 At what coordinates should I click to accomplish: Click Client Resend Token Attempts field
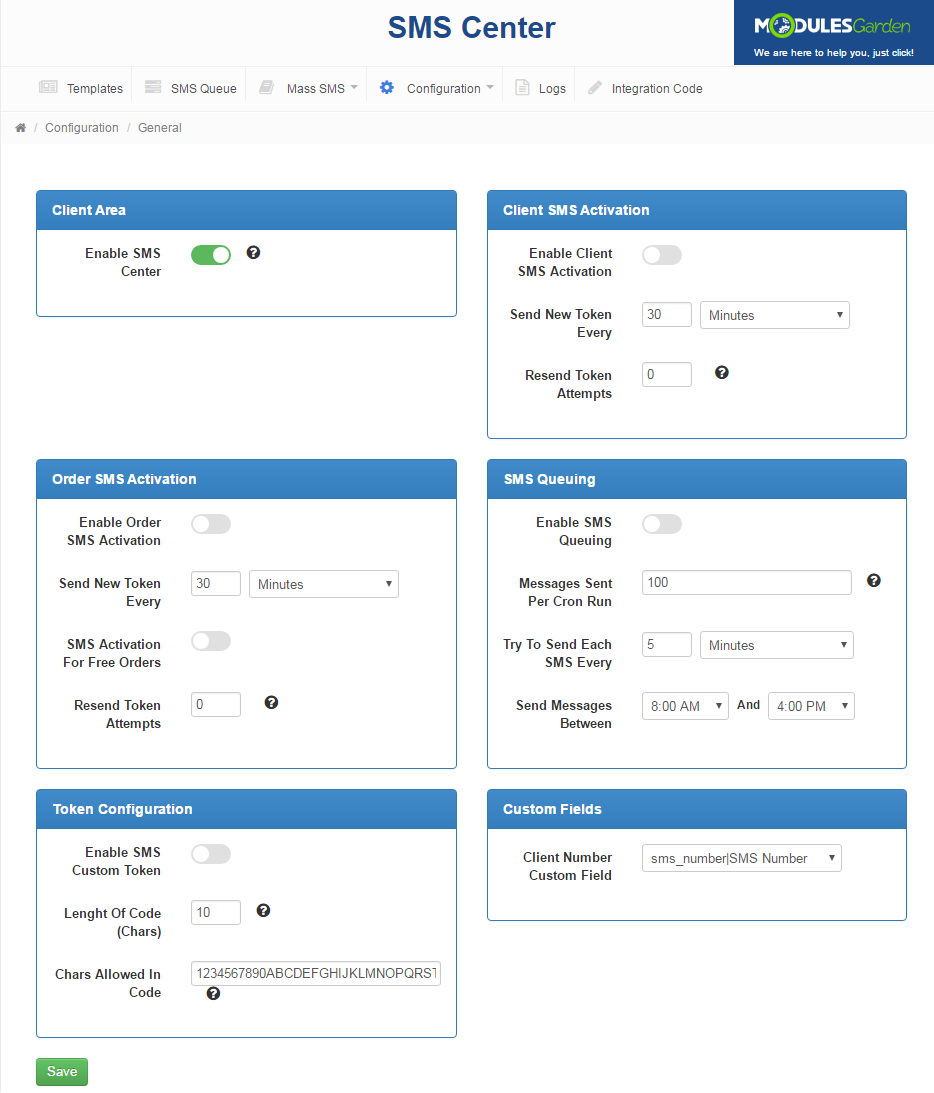[667, 374]
